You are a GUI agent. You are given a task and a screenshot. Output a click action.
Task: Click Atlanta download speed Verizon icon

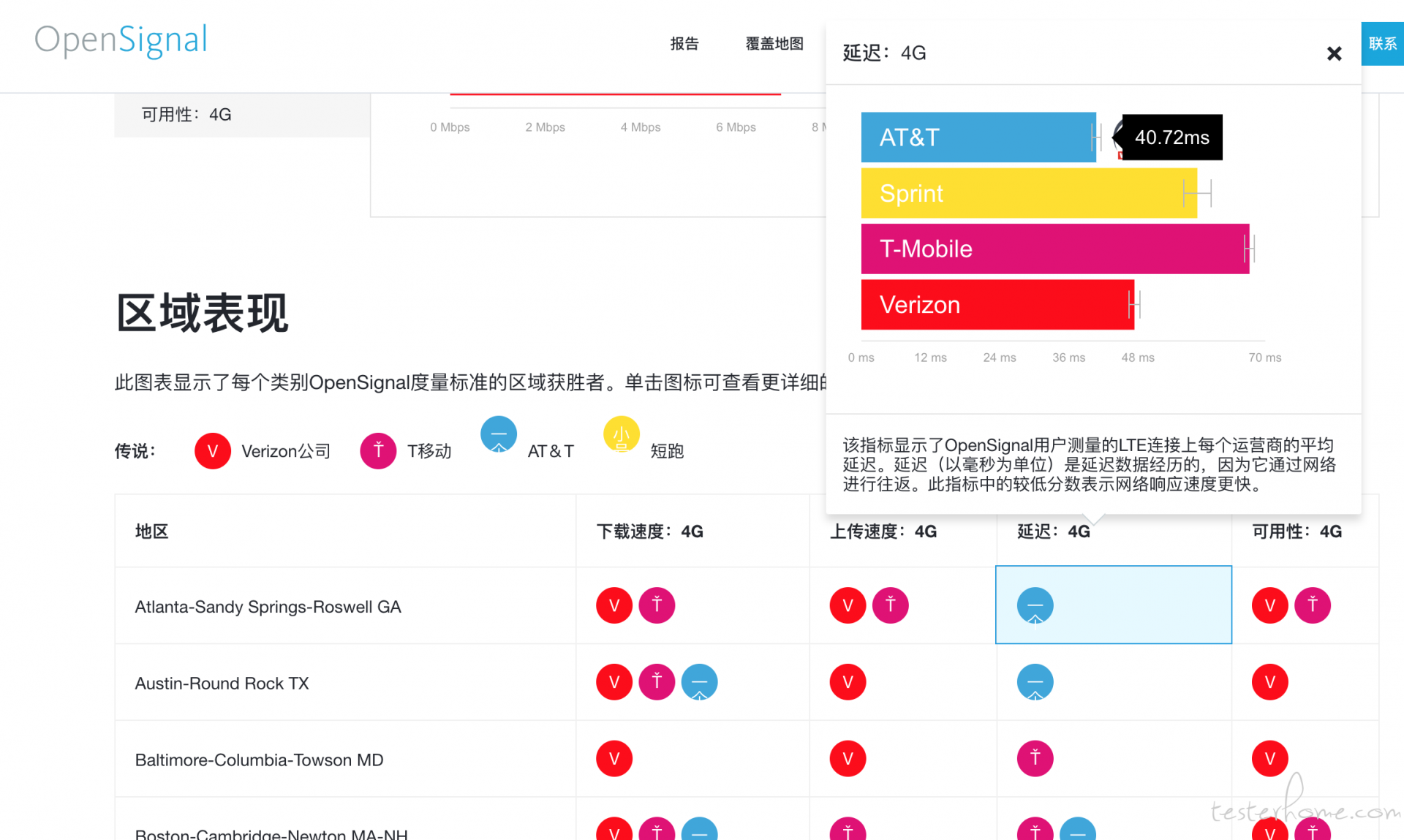614,605
